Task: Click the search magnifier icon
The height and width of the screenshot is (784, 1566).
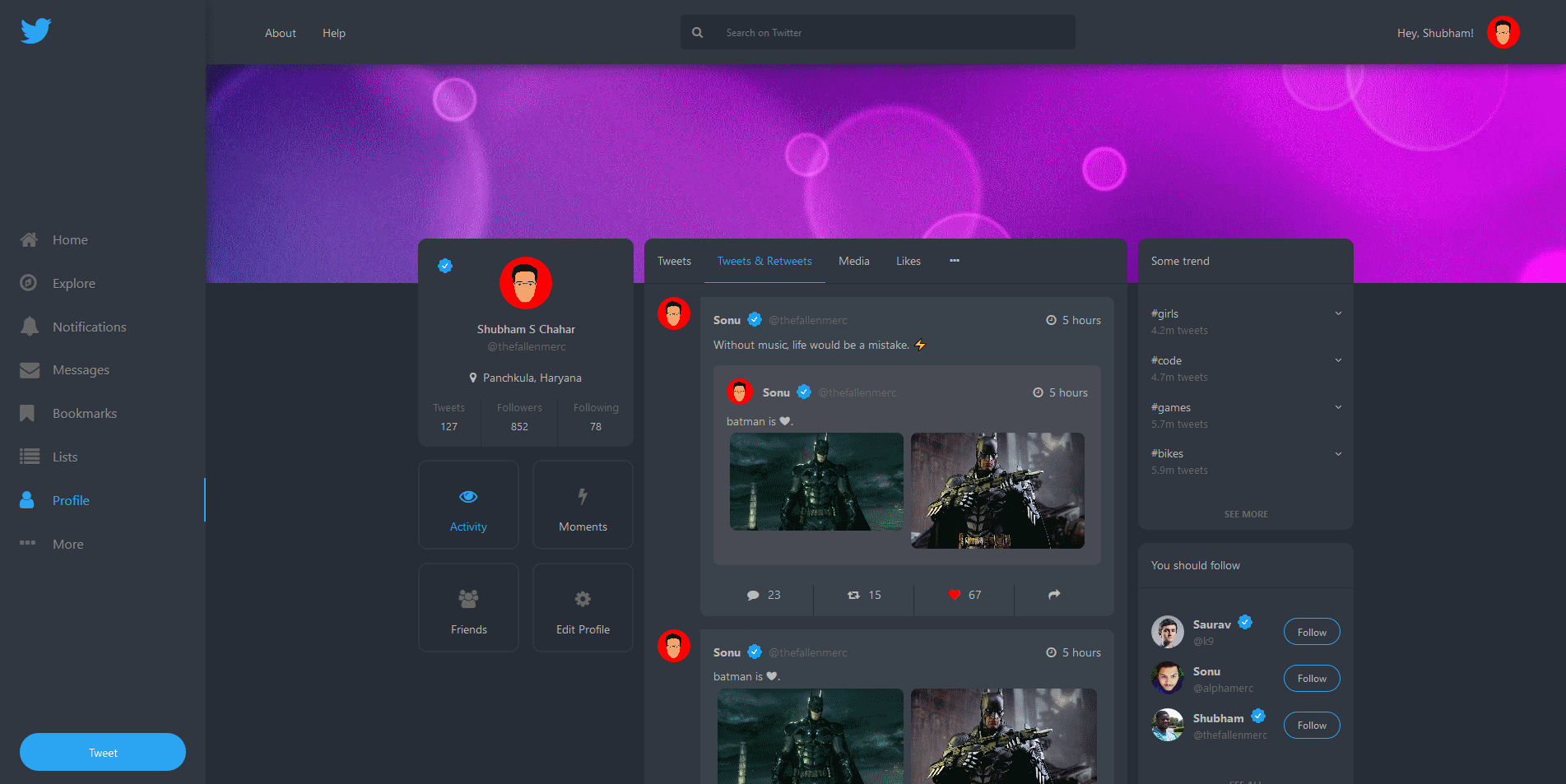Action: pos(697,33)
